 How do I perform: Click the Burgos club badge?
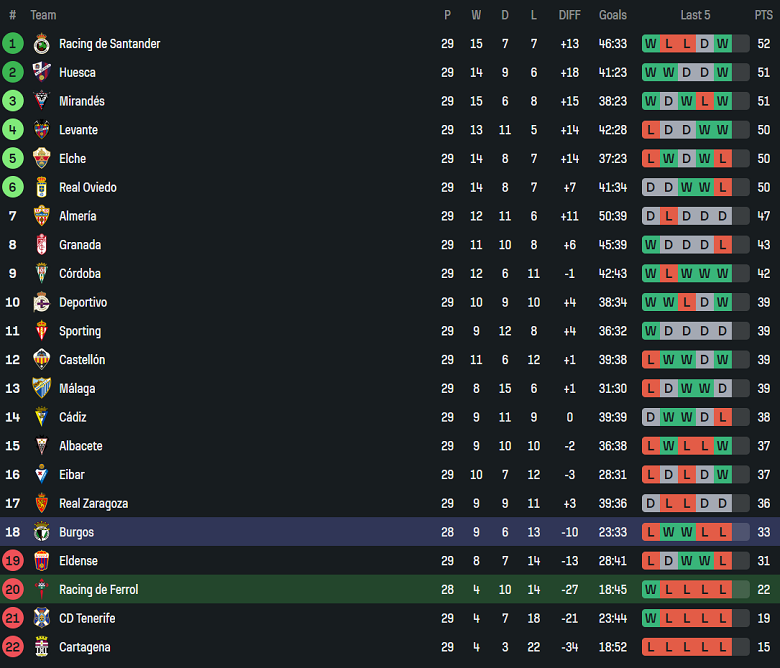(x=41, y=532)
